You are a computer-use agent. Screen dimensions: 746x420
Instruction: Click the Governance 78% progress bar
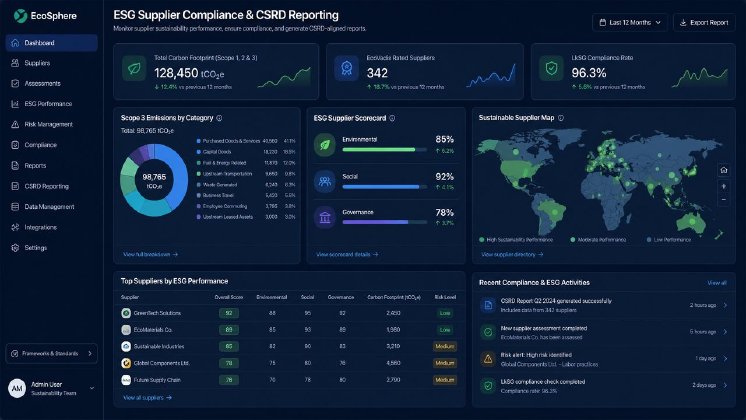tap(384, 222)
